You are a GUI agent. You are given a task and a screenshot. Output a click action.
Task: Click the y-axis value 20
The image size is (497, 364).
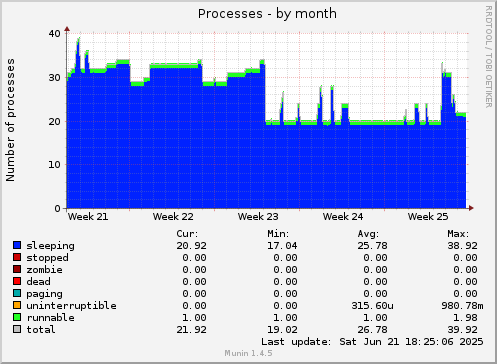click(x=55, y=122)
